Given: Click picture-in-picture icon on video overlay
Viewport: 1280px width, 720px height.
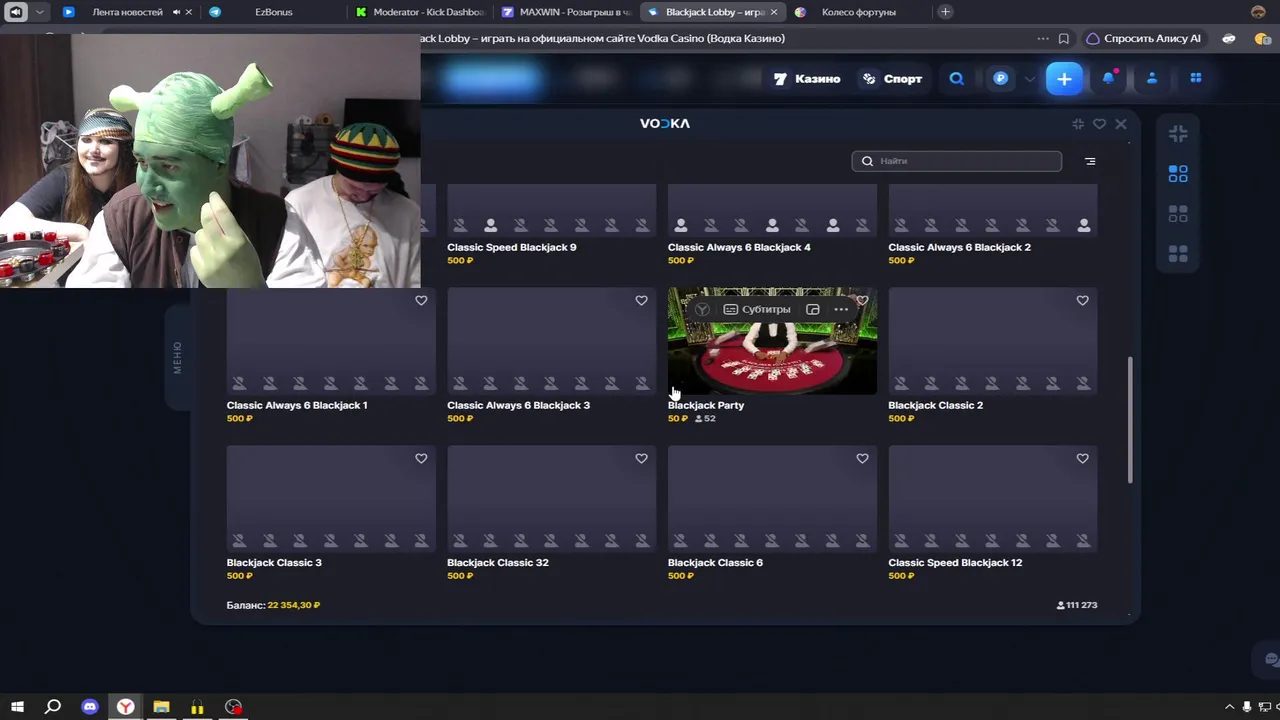Looking at the screenshot, I should (x=813, y=310).
